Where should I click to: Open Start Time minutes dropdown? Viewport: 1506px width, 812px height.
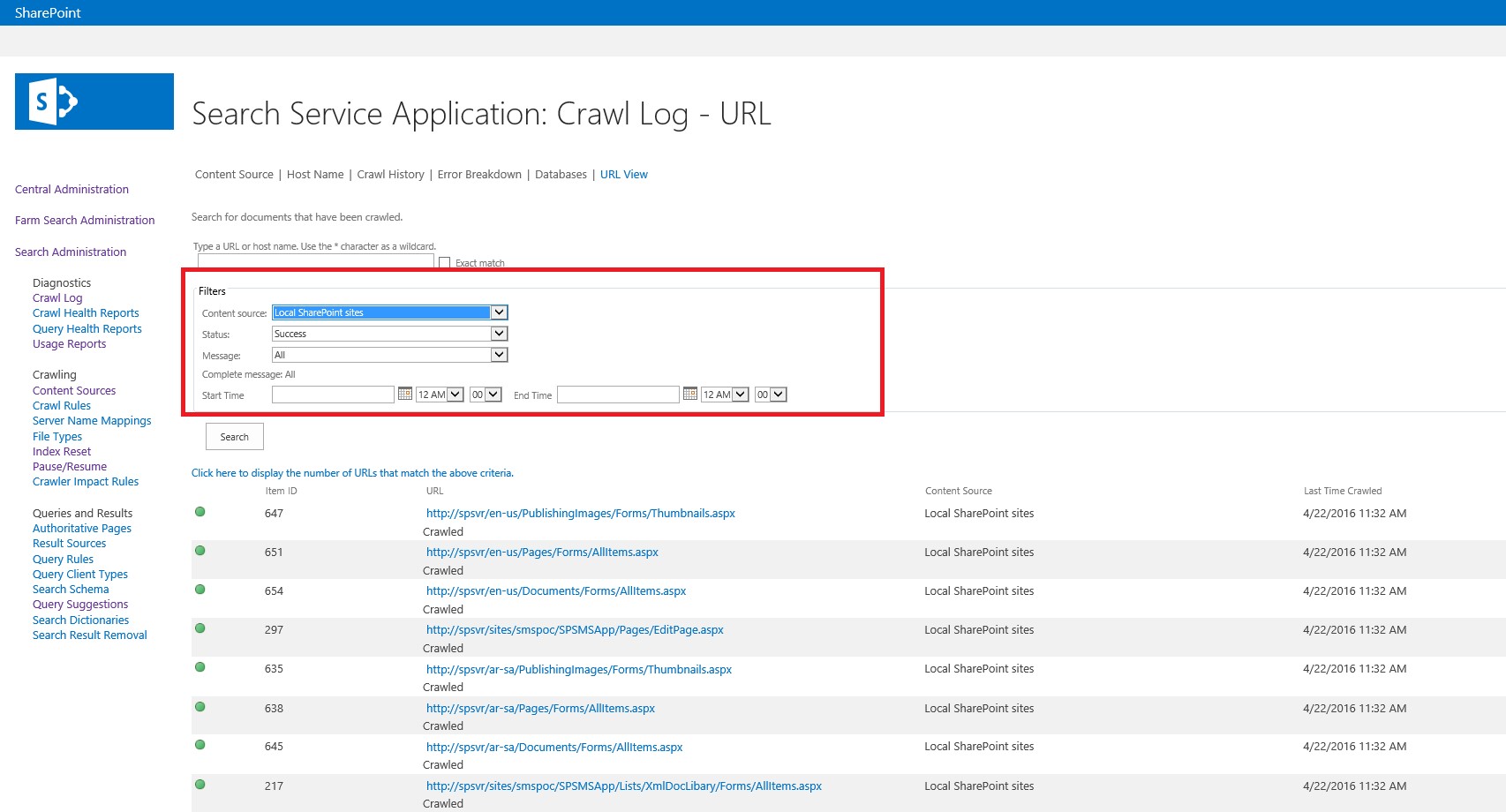tap(486, 395)
